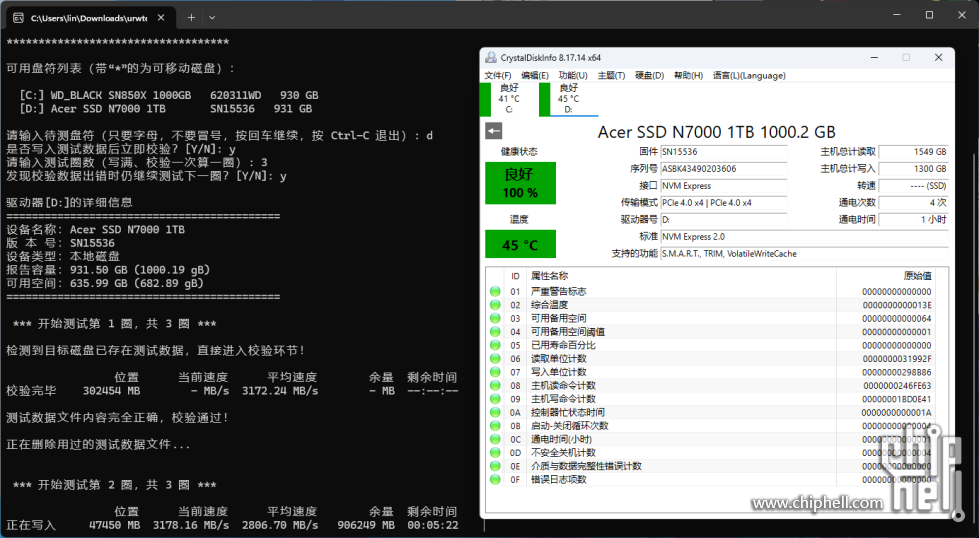
Task: Click the power-on time value 1 小时
Action: click(913, 220)
